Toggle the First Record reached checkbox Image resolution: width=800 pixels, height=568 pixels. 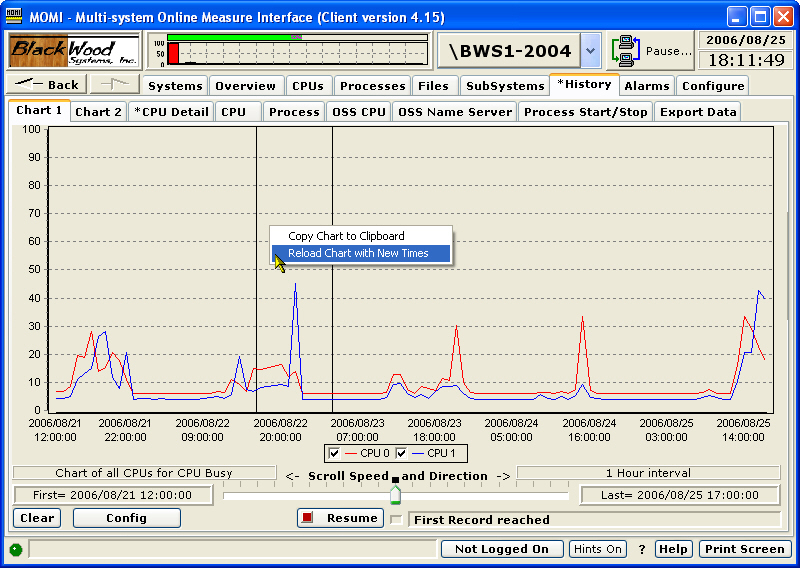396,520
